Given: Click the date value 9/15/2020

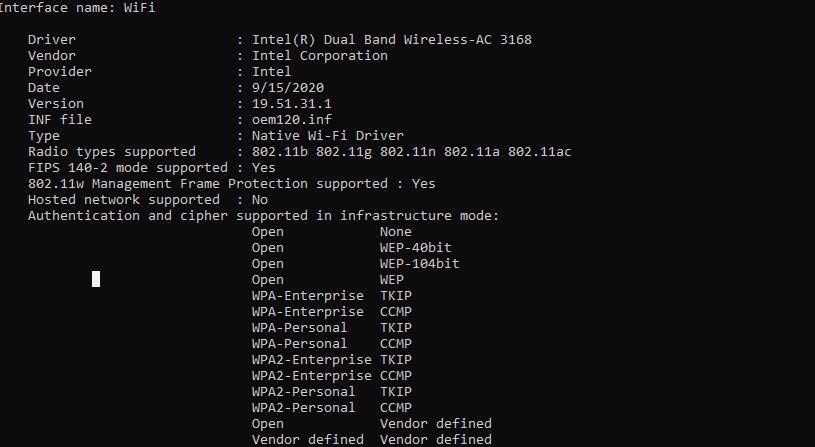Looking at the screenshot, I should point(288,87).
